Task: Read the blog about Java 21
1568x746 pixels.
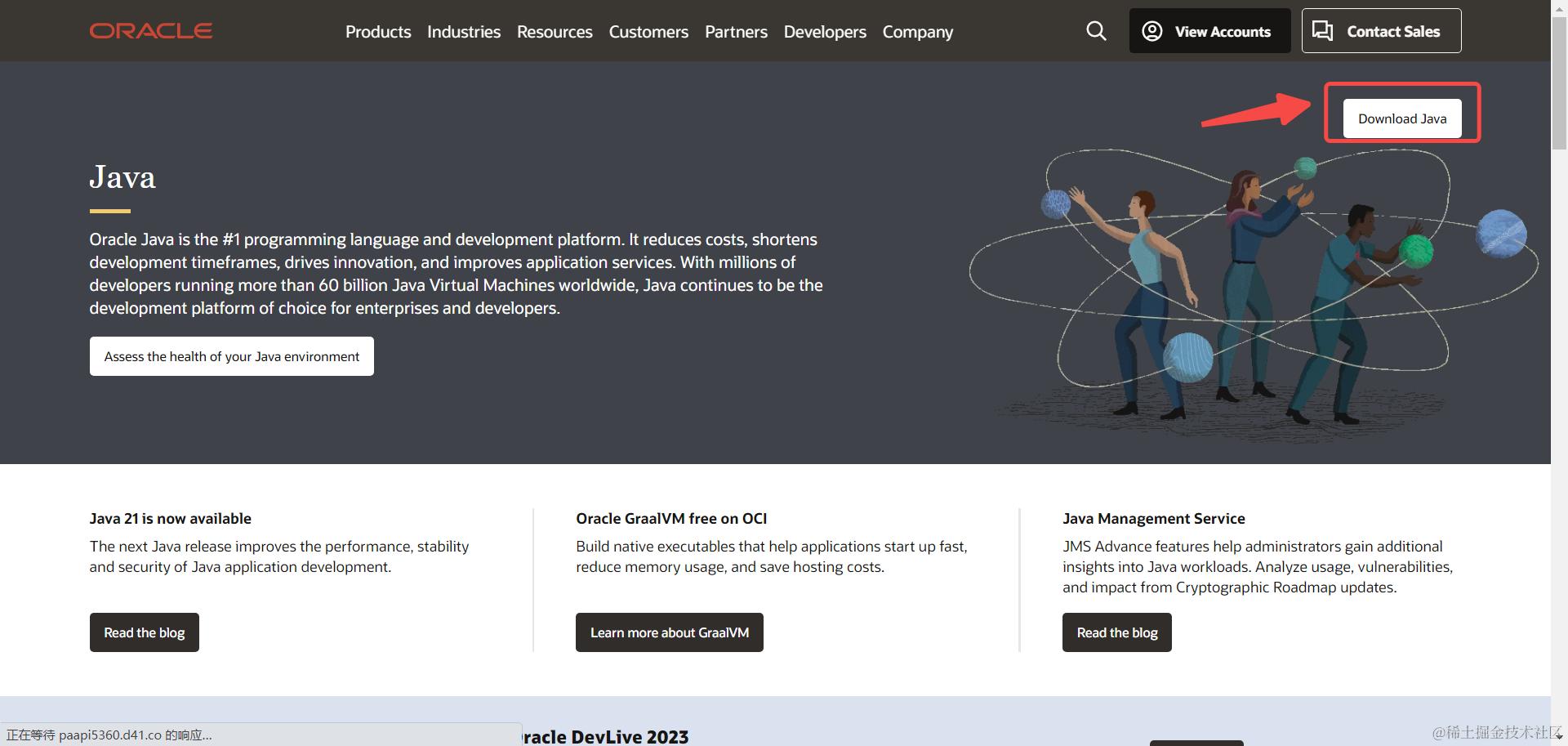Action: pos(145,632)
